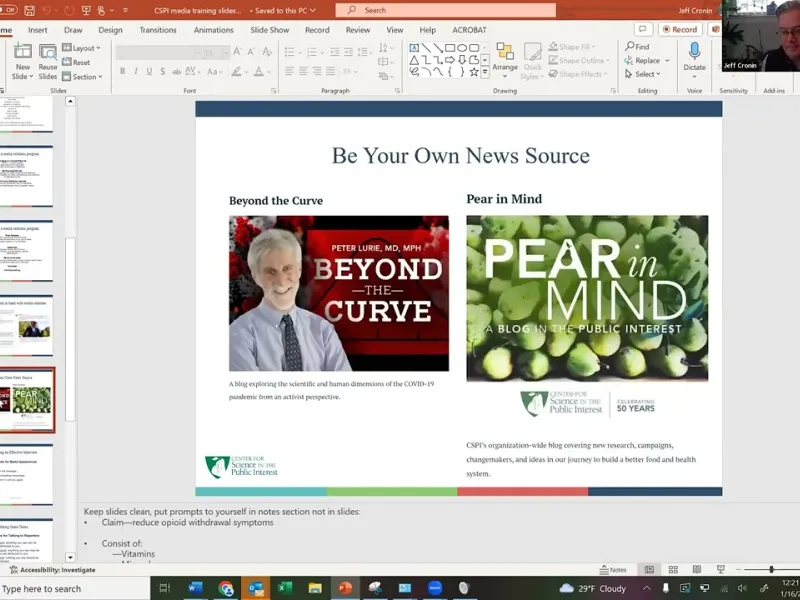
Task: Toggle numbered list
Action: point(311,52)
